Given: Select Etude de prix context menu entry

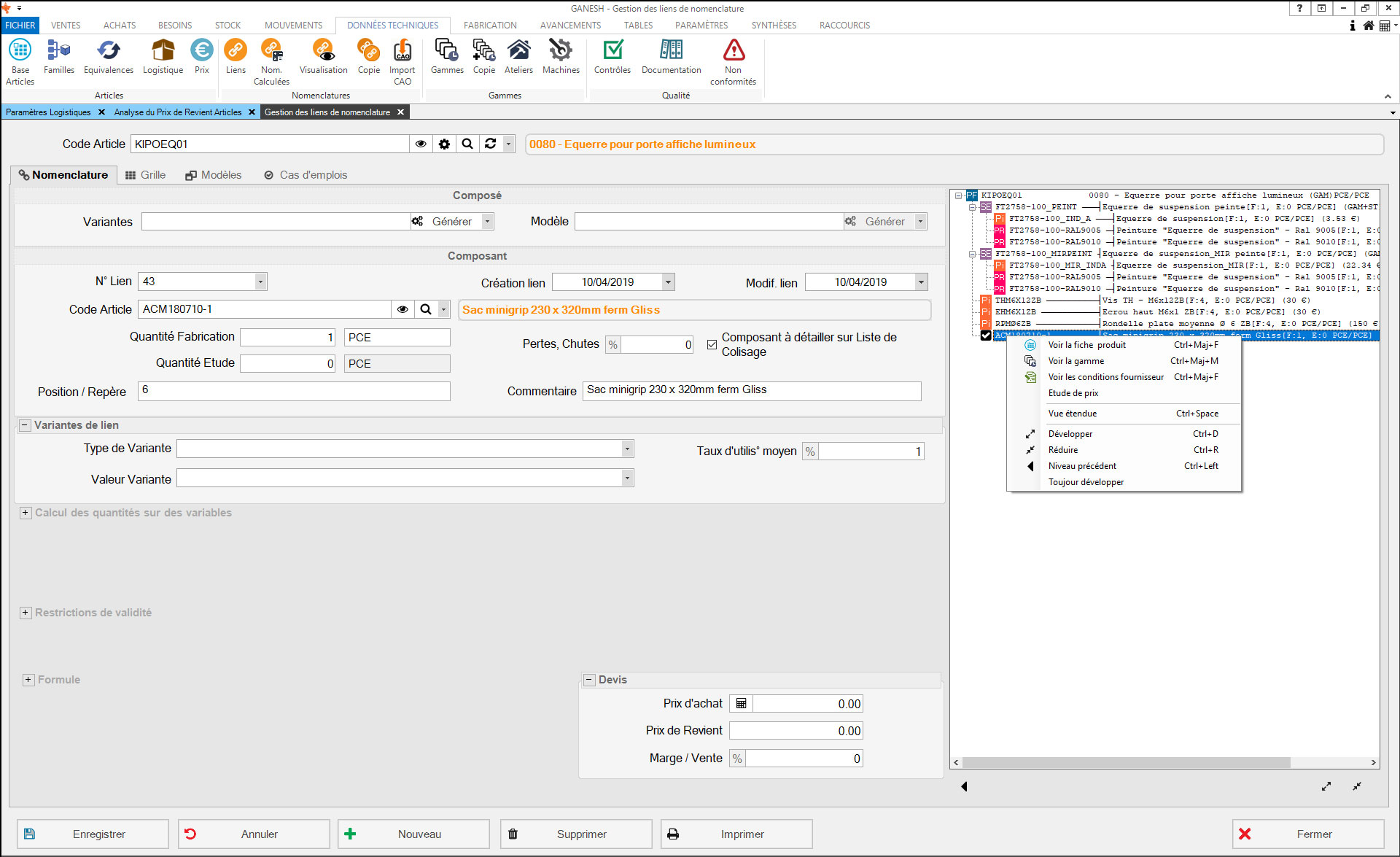Looking at the screenshot, I should [1073, 393].
